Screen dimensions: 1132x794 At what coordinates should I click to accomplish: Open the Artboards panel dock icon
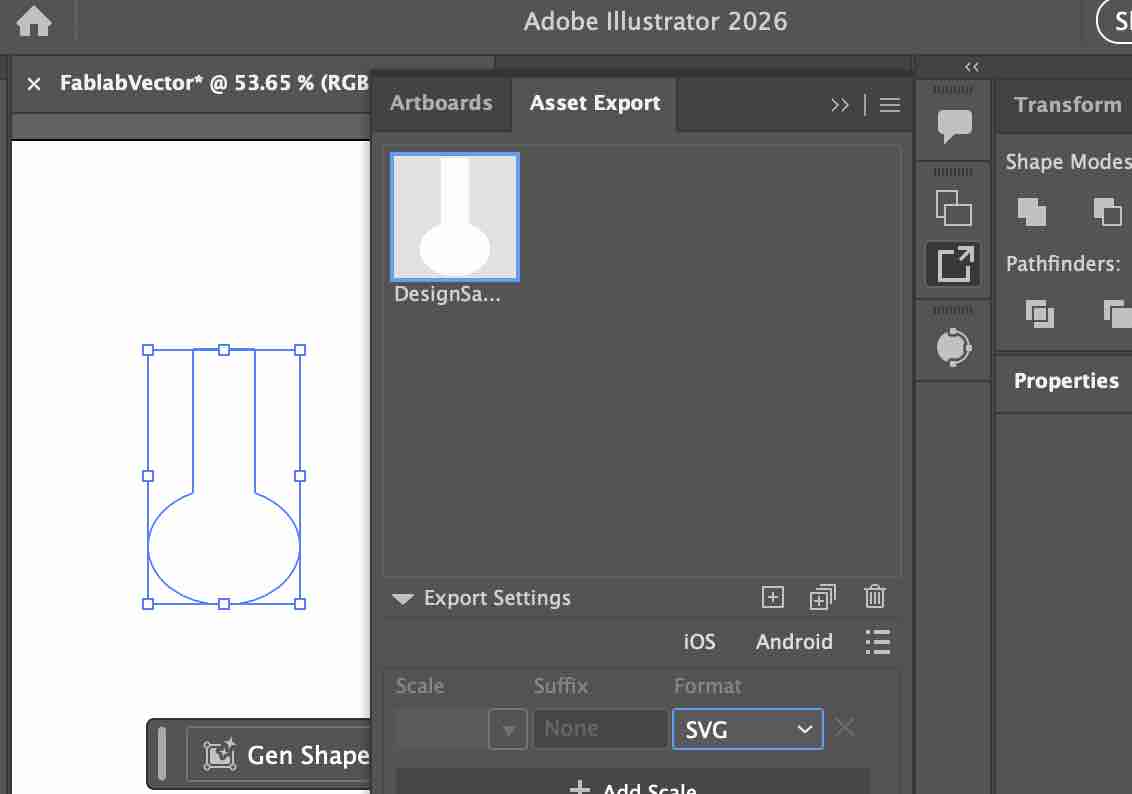954,207
